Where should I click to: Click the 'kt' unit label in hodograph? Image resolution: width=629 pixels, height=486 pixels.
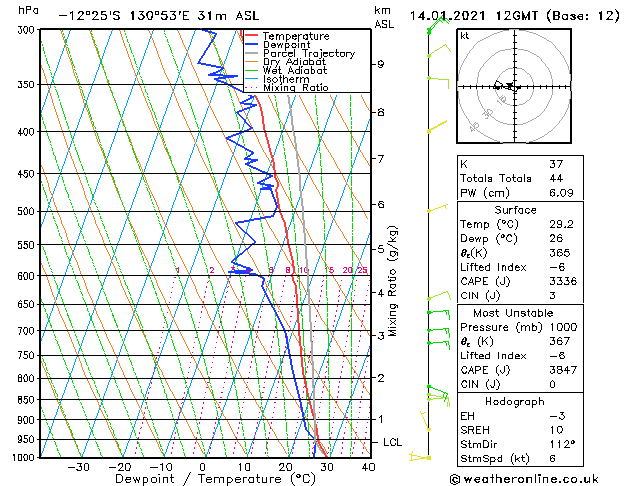[x=465, y=36]
